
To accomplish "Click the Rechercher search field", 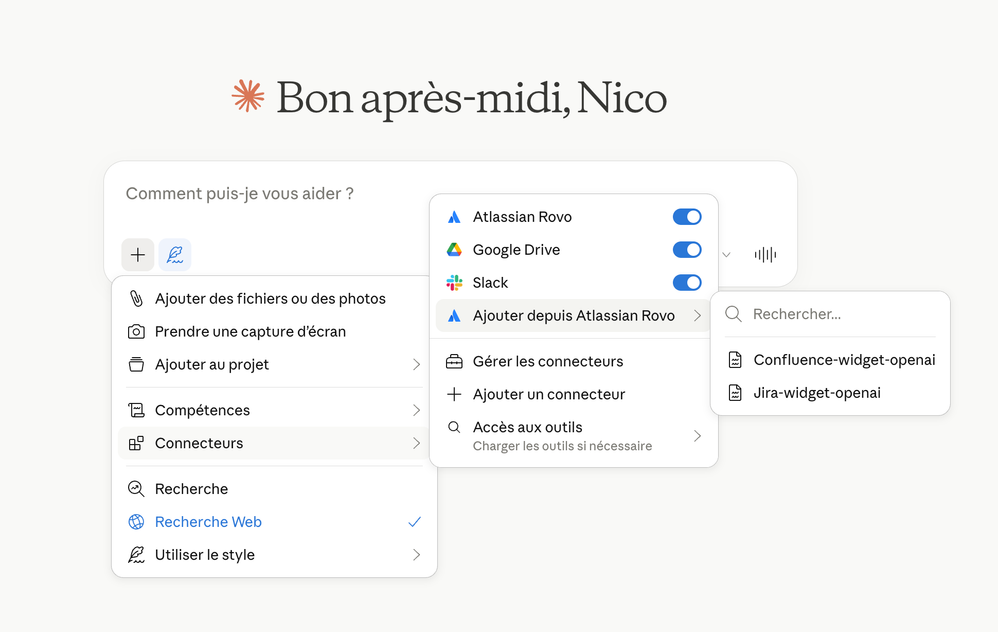I will click(830, 314).
